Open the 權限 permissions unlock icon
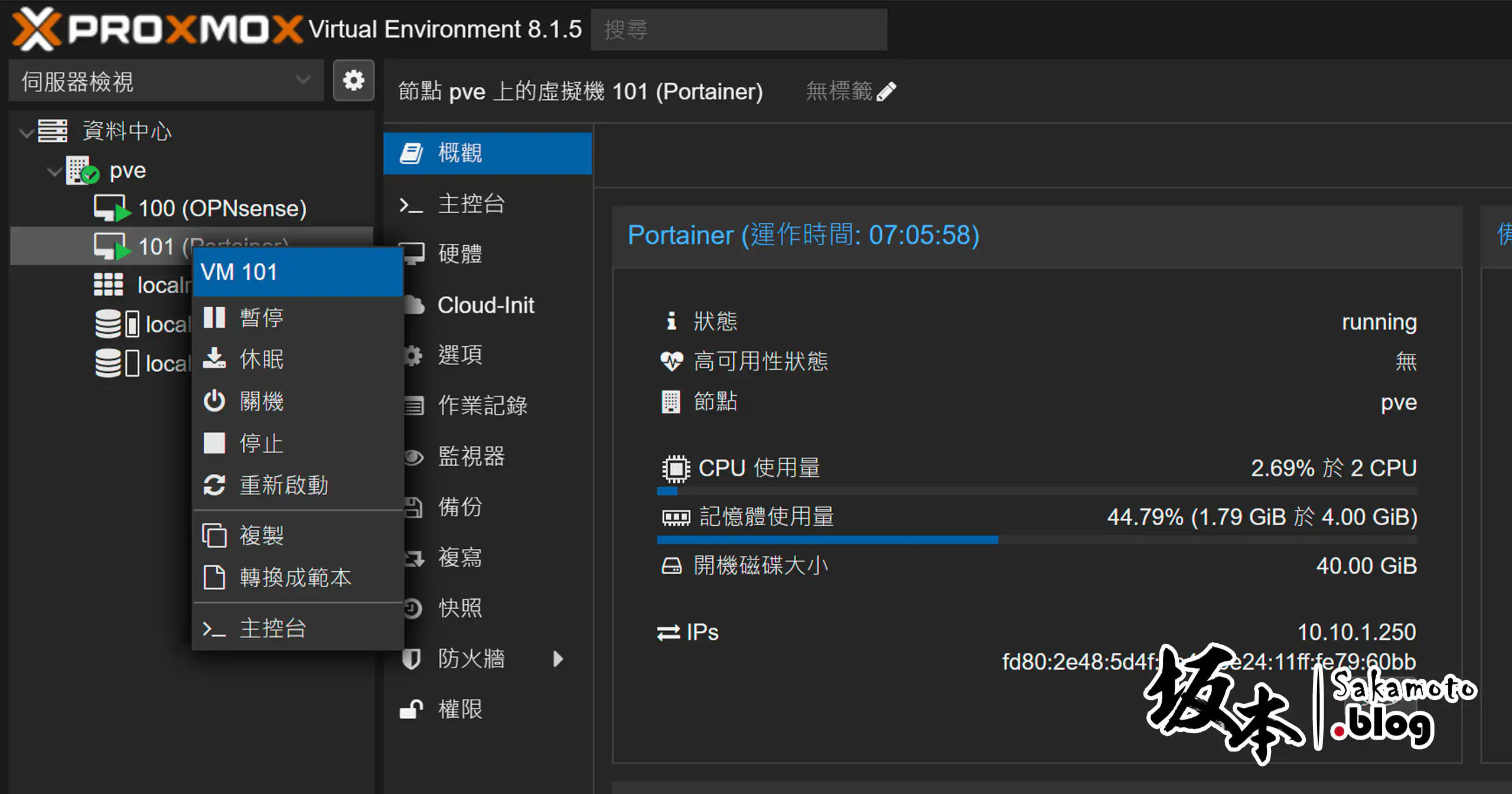The height and width of the screenshot is (794, 1512). click(x=412, y=708)
